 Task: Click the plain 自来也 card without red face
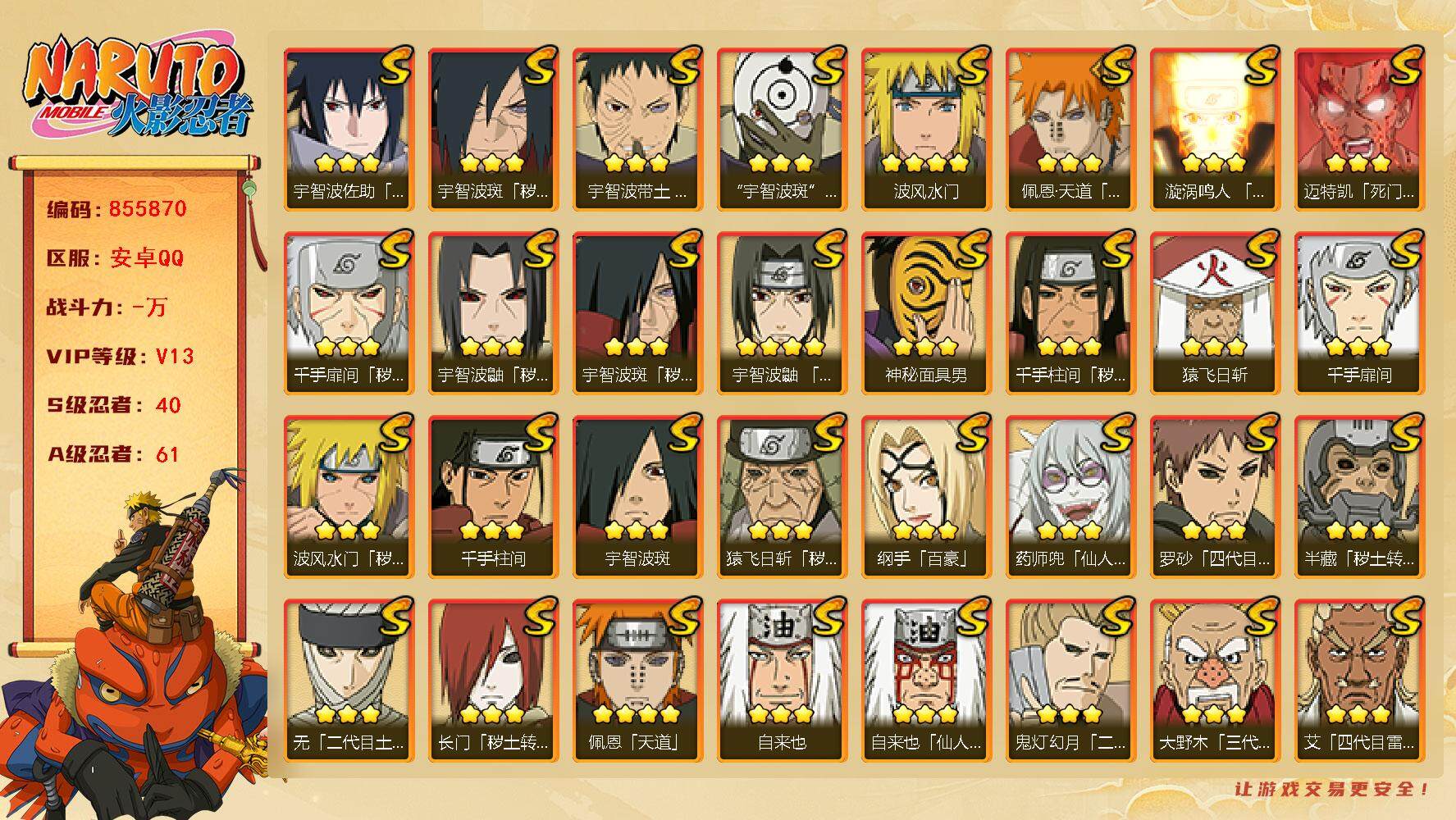coord(782,681)
